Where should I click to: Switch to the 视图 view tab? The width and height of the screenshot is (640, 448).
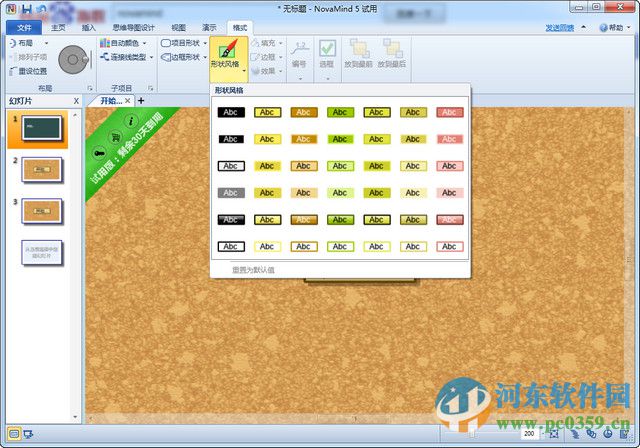[x=178, y=28]
